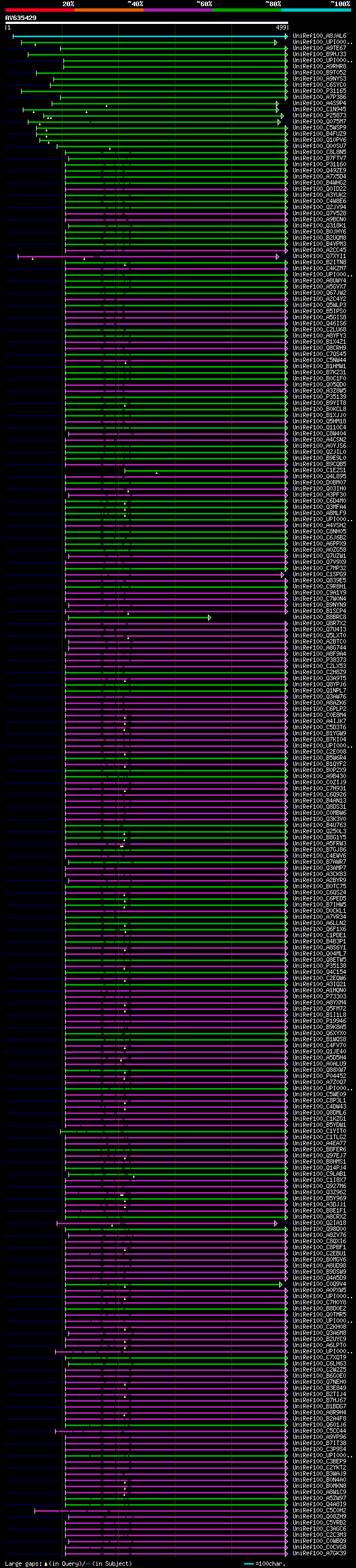
Task: Click the end position label 499
Action: point(281,27)
